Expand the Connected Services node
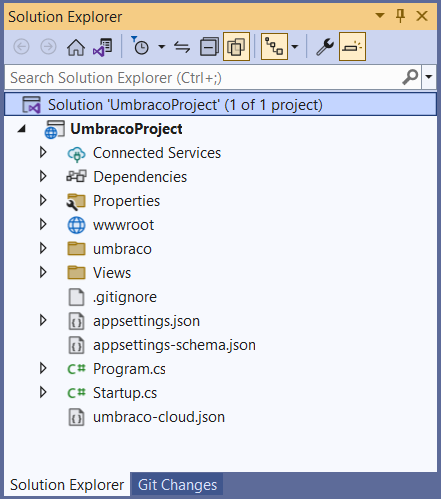Viewport: 441px width, 499px height. (43, 153)
